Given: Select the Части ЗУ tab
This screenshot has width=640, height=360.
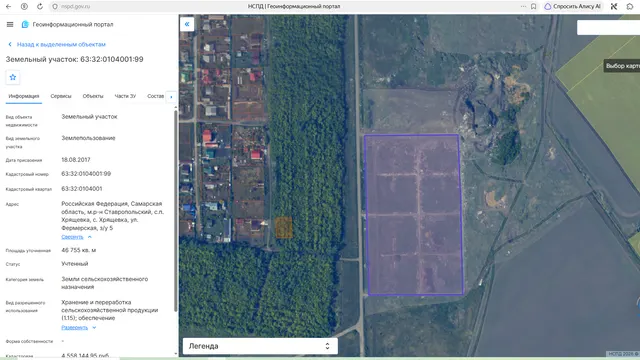Looking at the screenshot, I should pos(125,96).
